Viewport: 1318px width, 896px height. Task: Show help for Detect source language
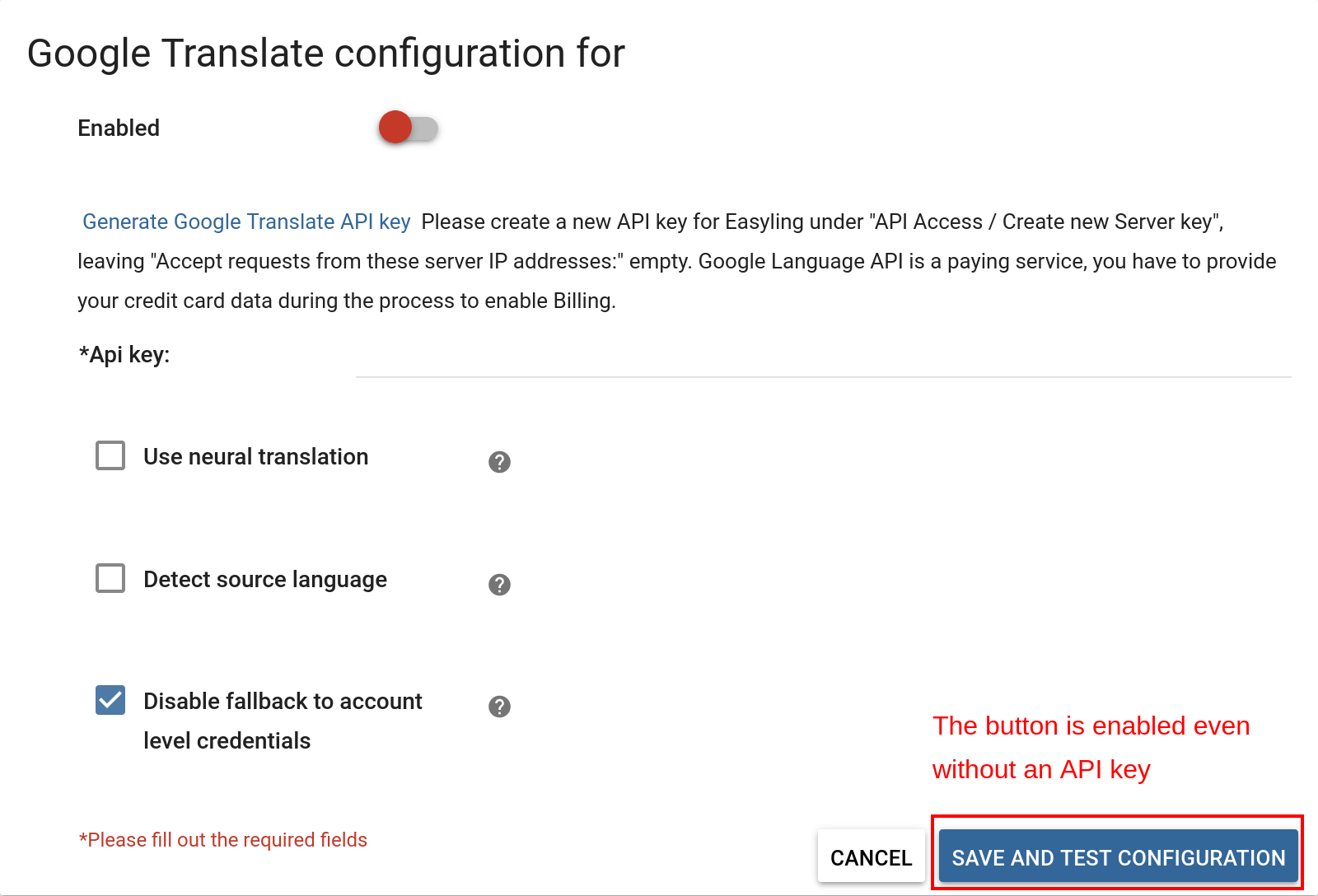pyautogui.click(x=499, y=585)
